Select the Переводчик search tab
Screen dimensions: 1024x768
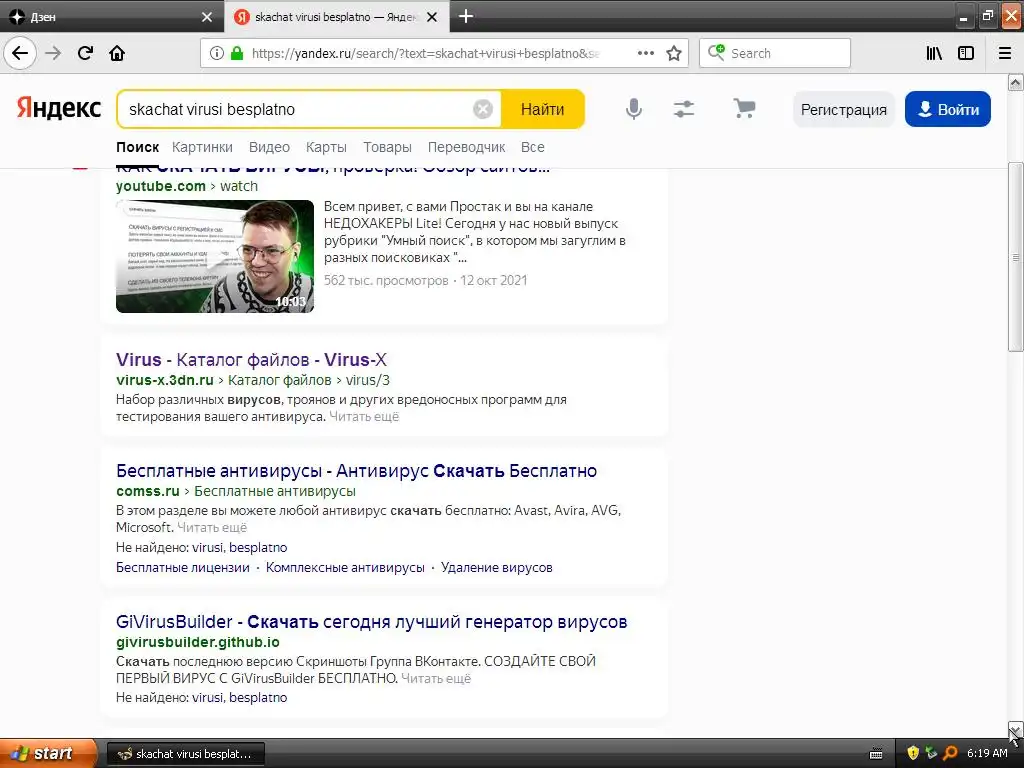point(466,147)
